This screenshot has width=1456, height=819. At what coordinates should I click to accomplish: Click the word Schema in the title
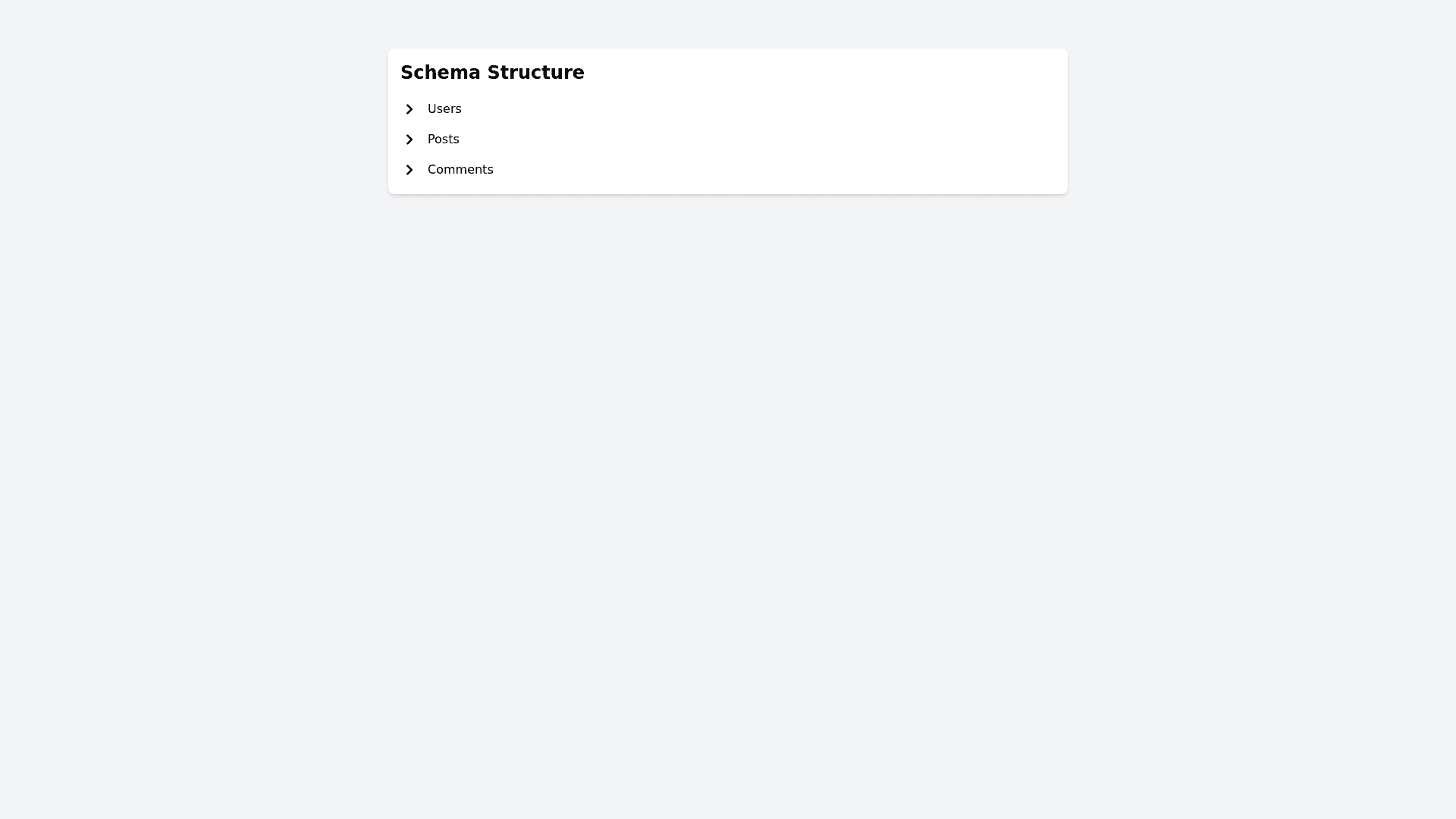[x=441, y=73]
